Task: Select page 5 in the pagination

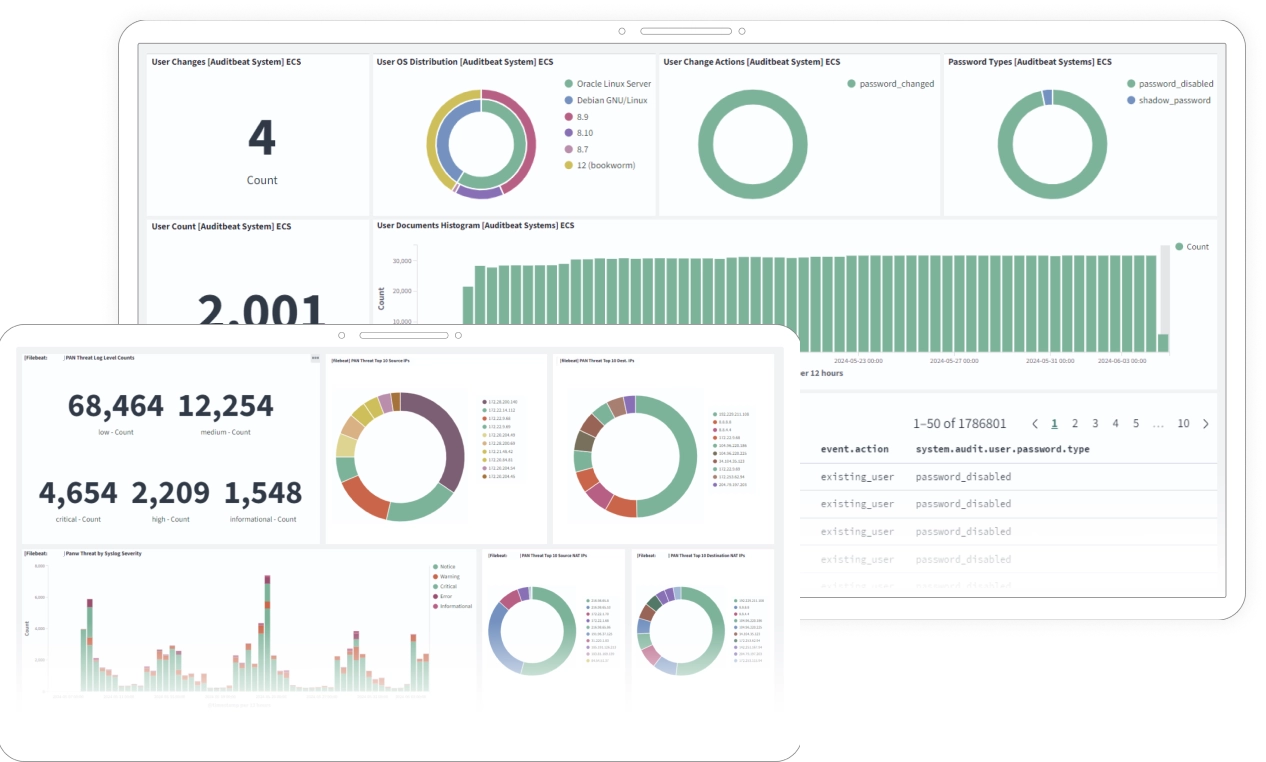Action: (1136, 424)
